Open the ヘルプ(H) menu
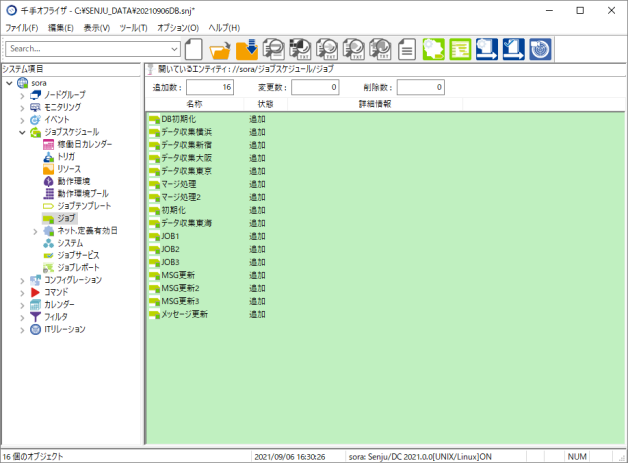 pyautogui.click(x=224, y=28)
